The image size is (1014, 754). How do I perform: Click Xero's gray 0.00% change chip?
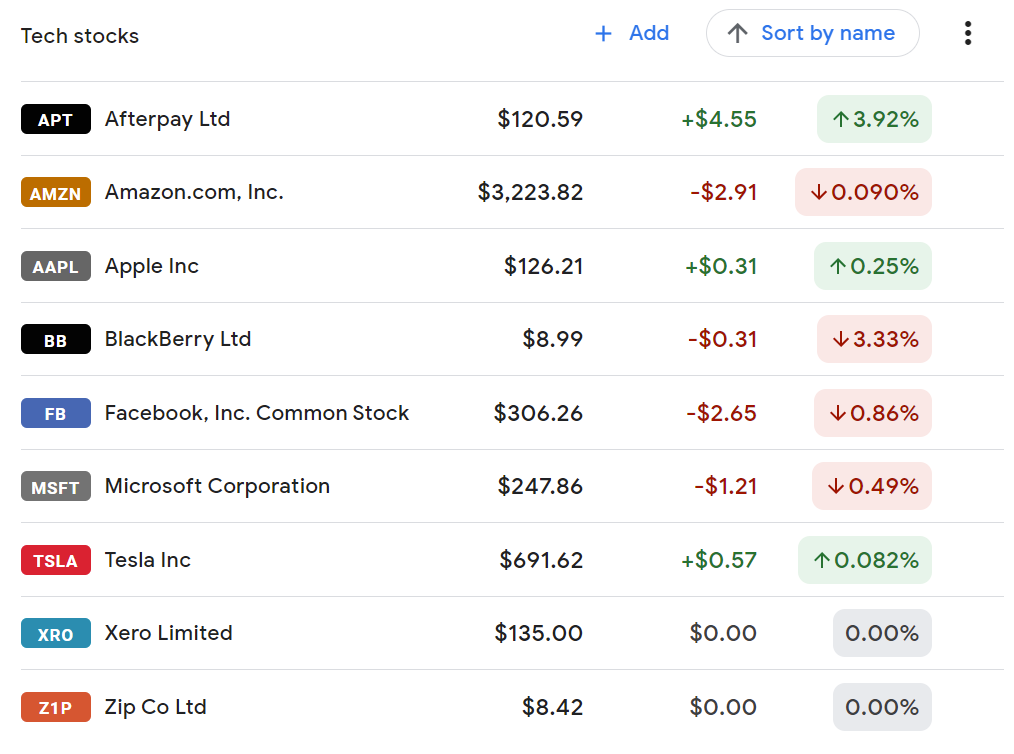[x=882, y=633]
